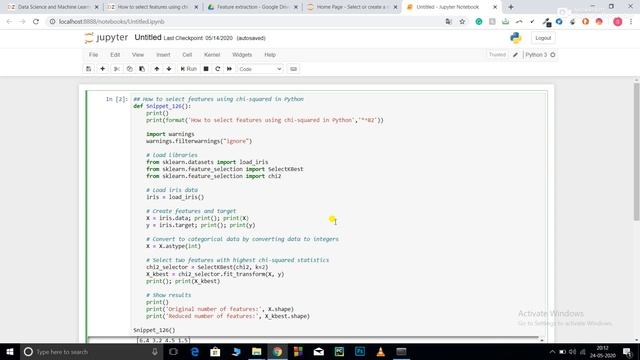640x360 pixels.
Task: Open the Mail app from the taskbar
Action: tap(319, 352)
